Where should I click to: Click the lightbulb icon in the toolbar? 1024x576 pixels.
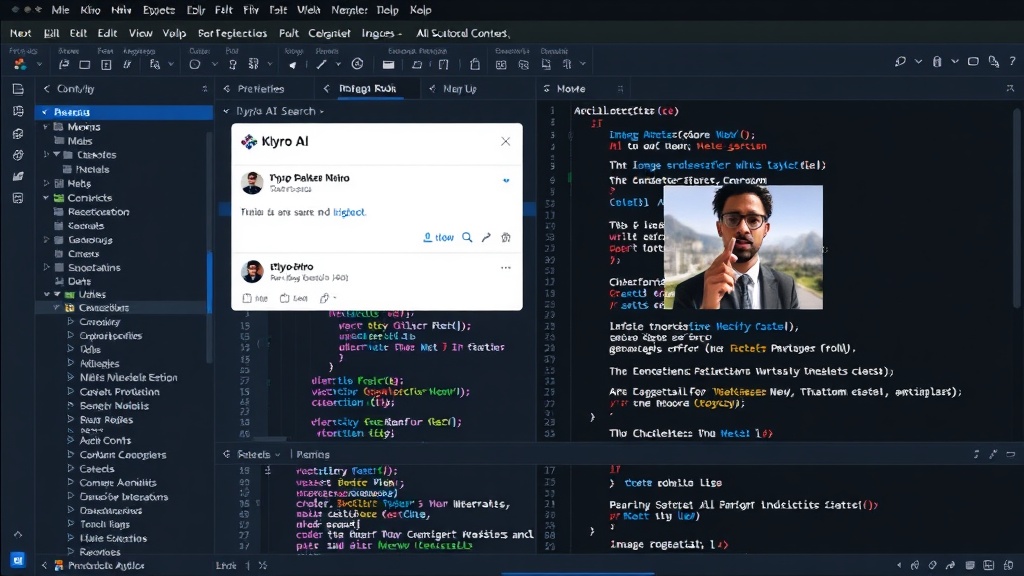232,64
